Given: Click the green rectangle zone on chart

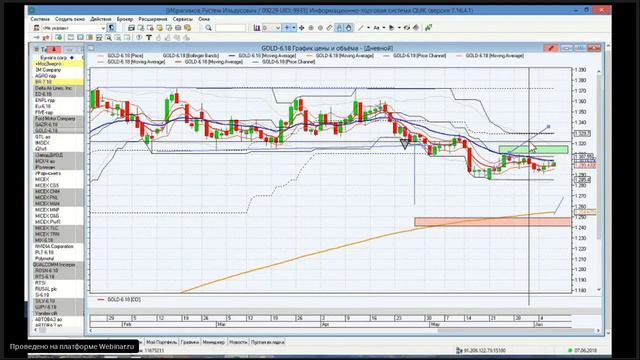Looking at the screenshot, I should click(x=533, y=149).
